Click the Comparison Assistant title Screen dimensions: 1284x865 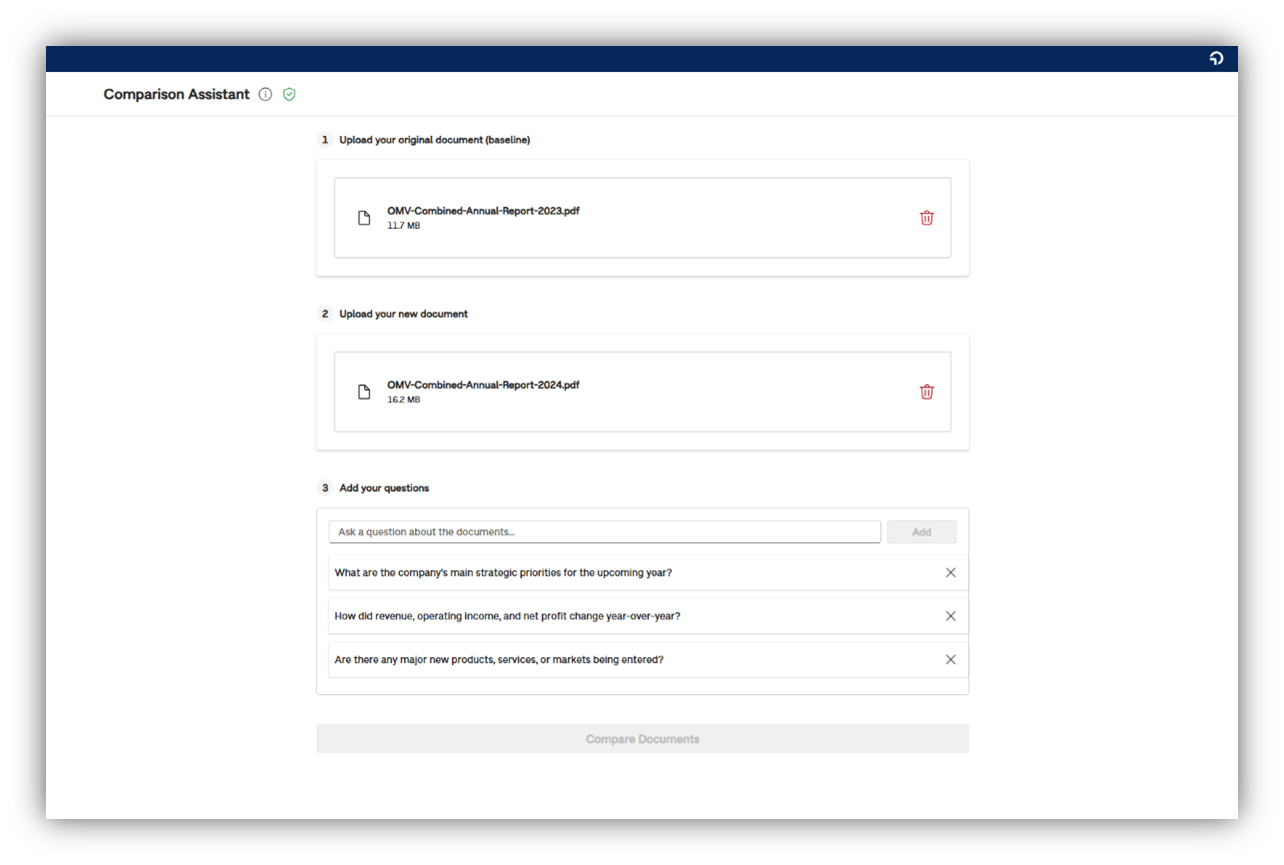pyautogui.click(x=177, y=94)
